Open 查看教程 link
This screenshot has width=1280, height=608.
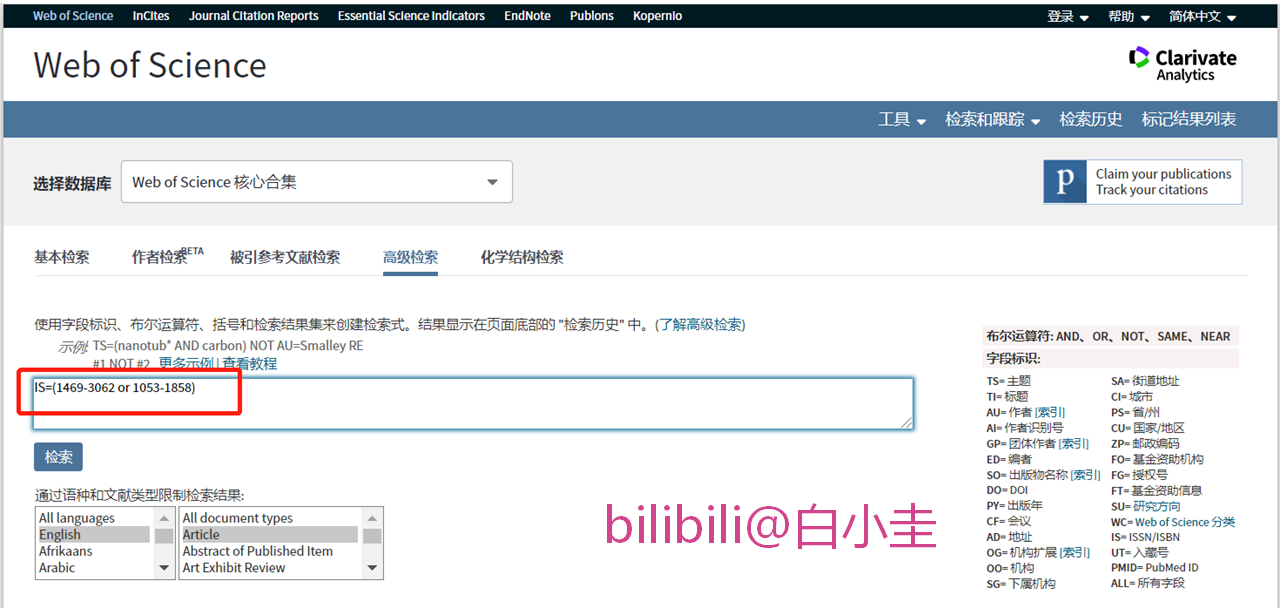pyautogui.click(x=250, y=364)
